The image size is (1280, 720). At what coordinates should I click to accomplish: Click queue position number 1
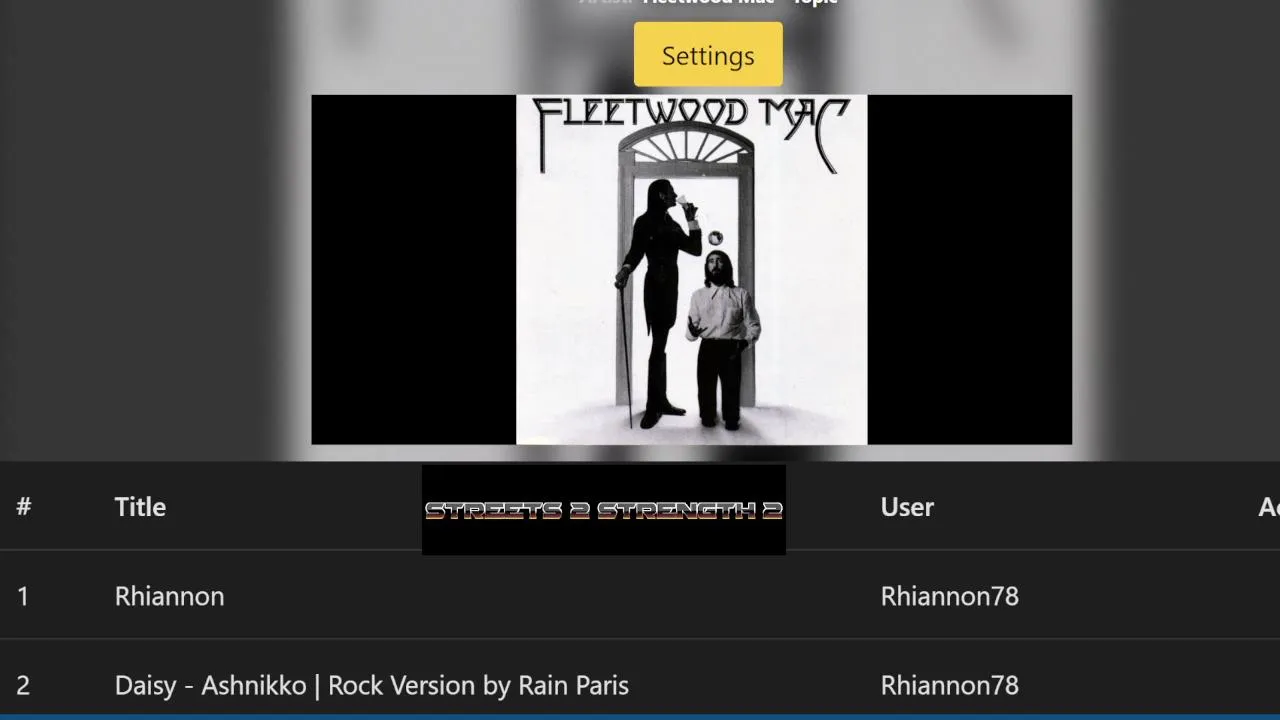[x=23, y=596]
